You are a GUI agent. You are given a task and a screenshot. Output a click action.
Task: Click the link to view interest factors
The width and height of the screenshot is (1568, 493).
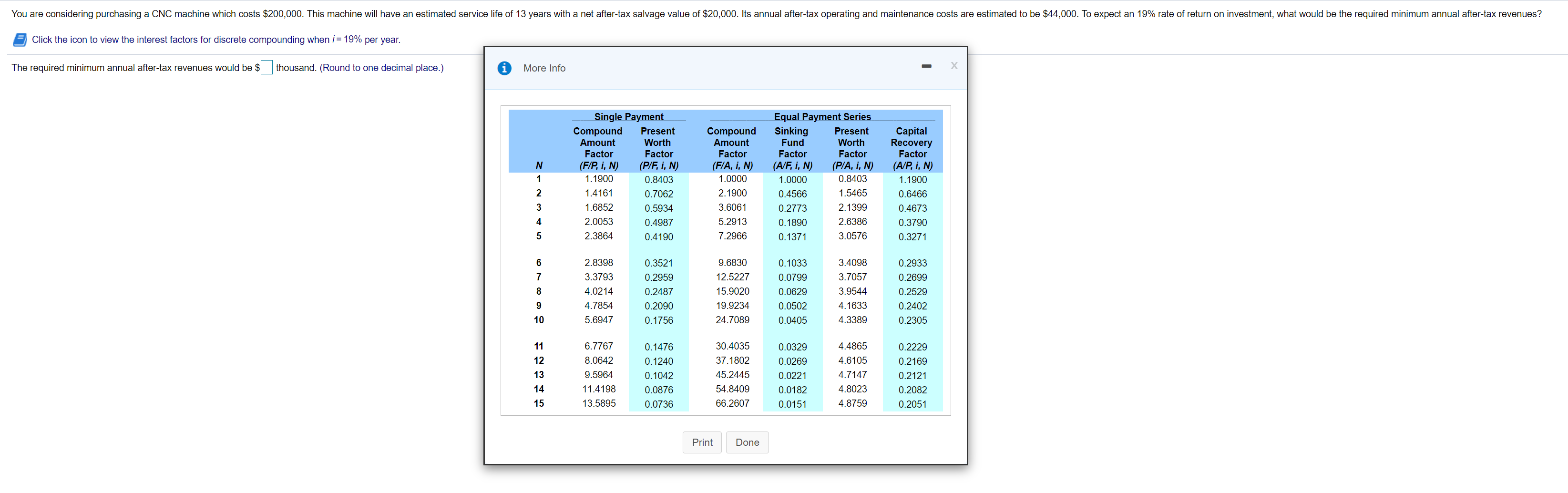click(x=216, y=40)
